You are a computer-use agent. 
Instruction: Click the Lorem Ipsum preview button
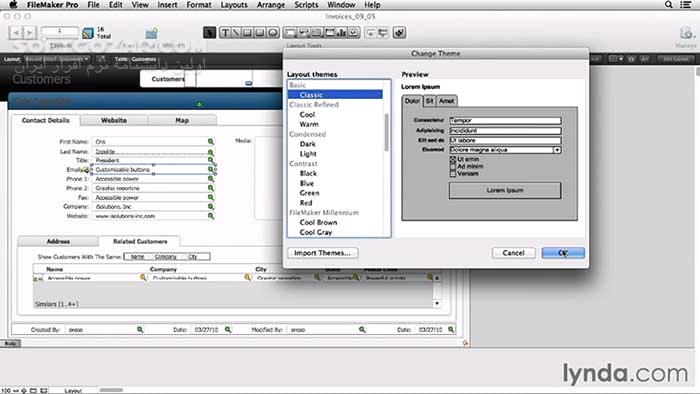[x=505, y=191]
